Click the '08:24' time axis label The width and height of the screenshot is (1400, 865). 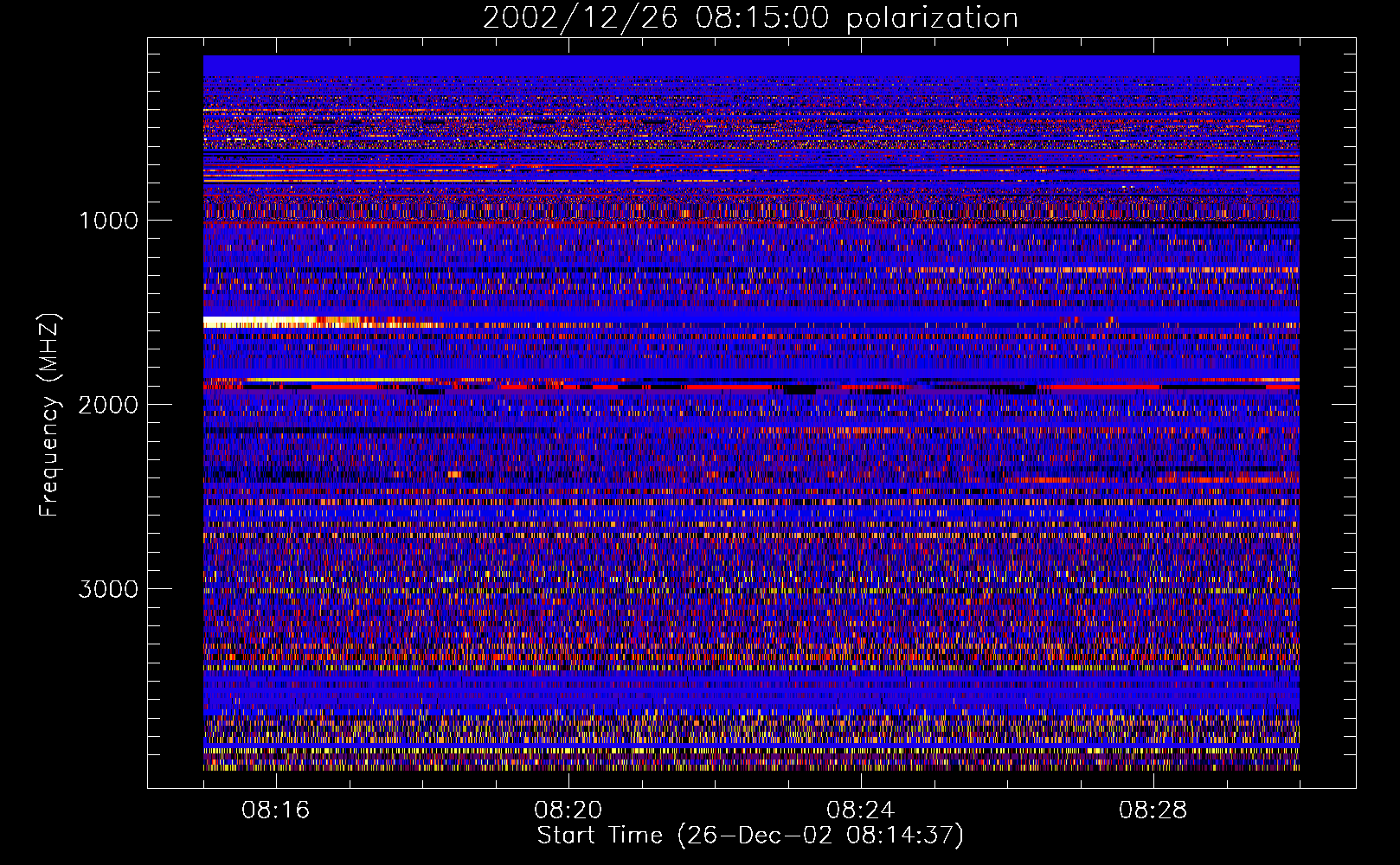point(861,811)
